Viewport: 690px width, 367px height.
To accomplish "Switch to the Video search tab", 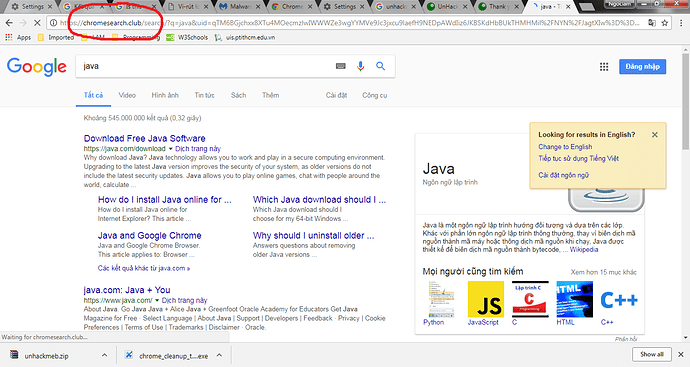I will point(127,95).
